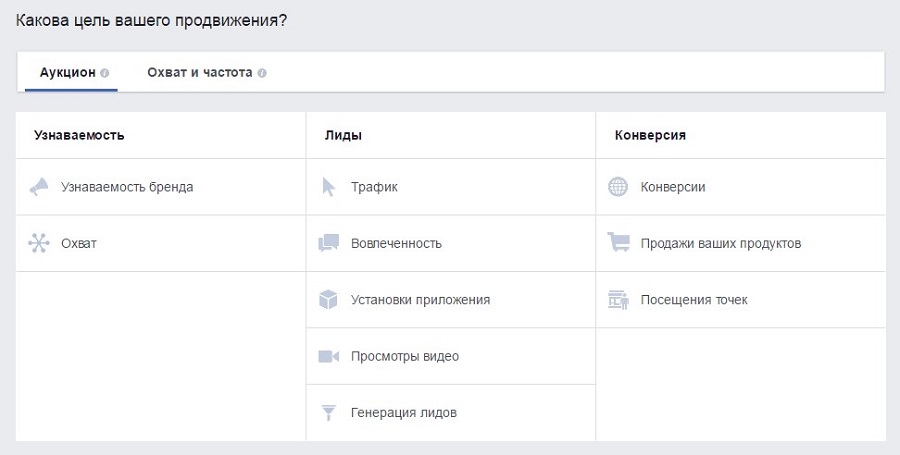Switch to the Аукцион tab

point(67,73)
